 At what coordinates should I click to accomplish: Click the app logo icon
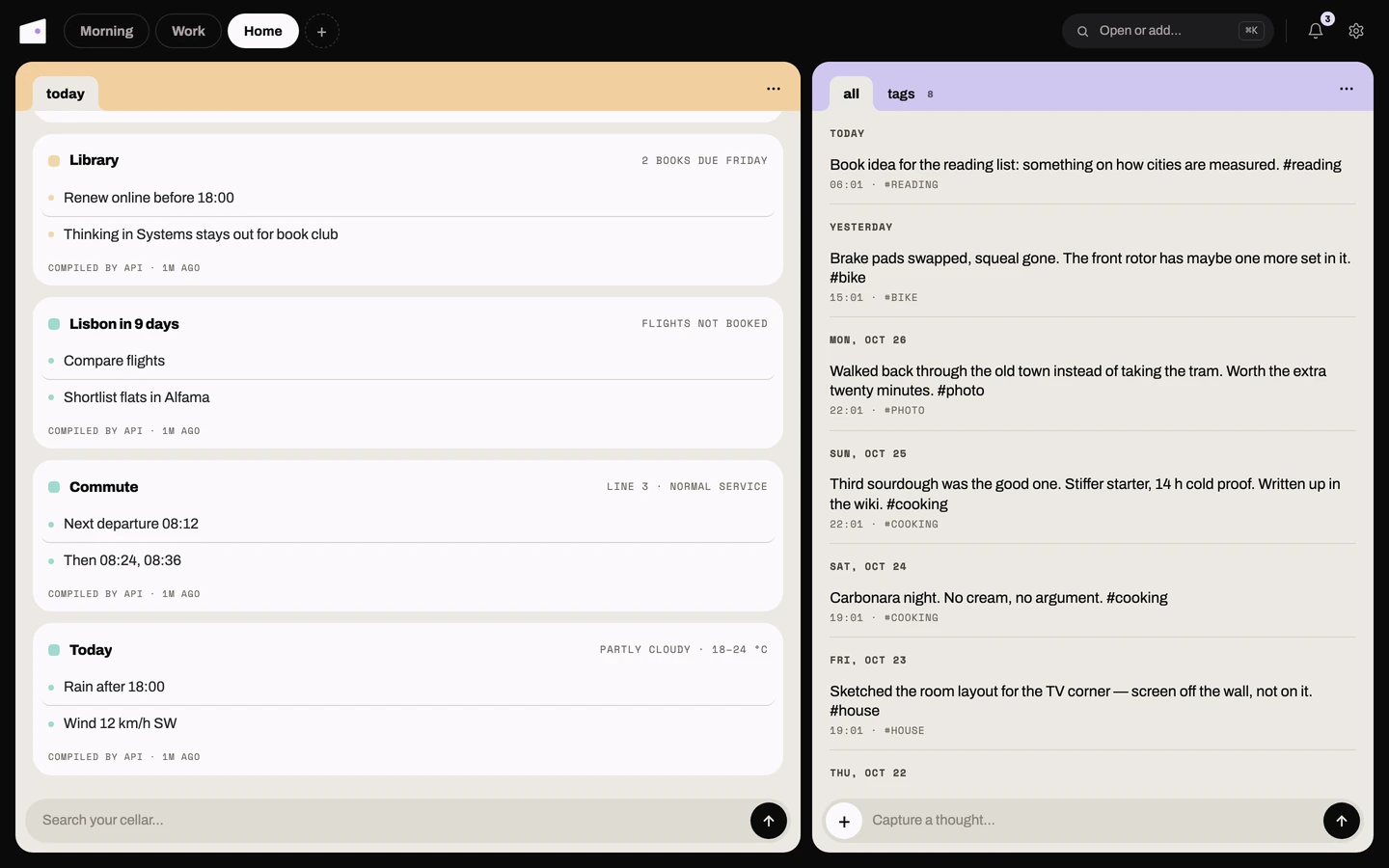[x=33, y=31]
